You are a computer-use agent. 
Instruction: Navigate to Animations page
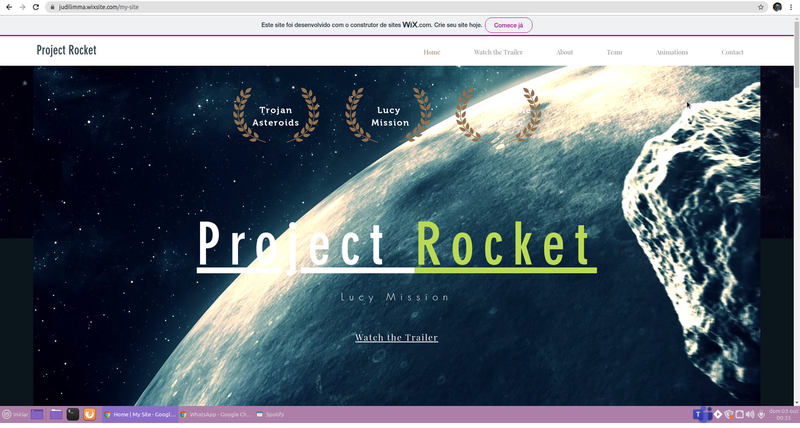pyautogui.click(x=672, y=52)
